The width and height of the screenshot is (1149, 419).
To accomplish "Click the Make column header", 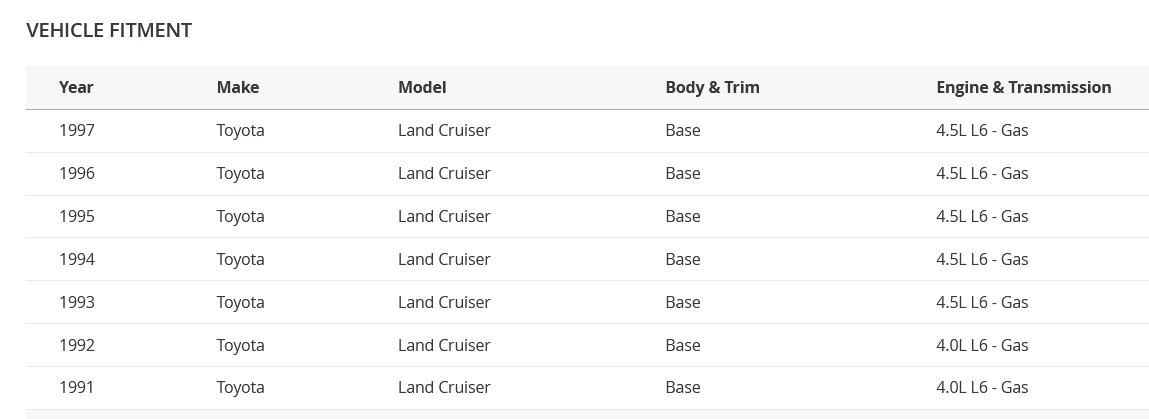I will click(238, 87).
